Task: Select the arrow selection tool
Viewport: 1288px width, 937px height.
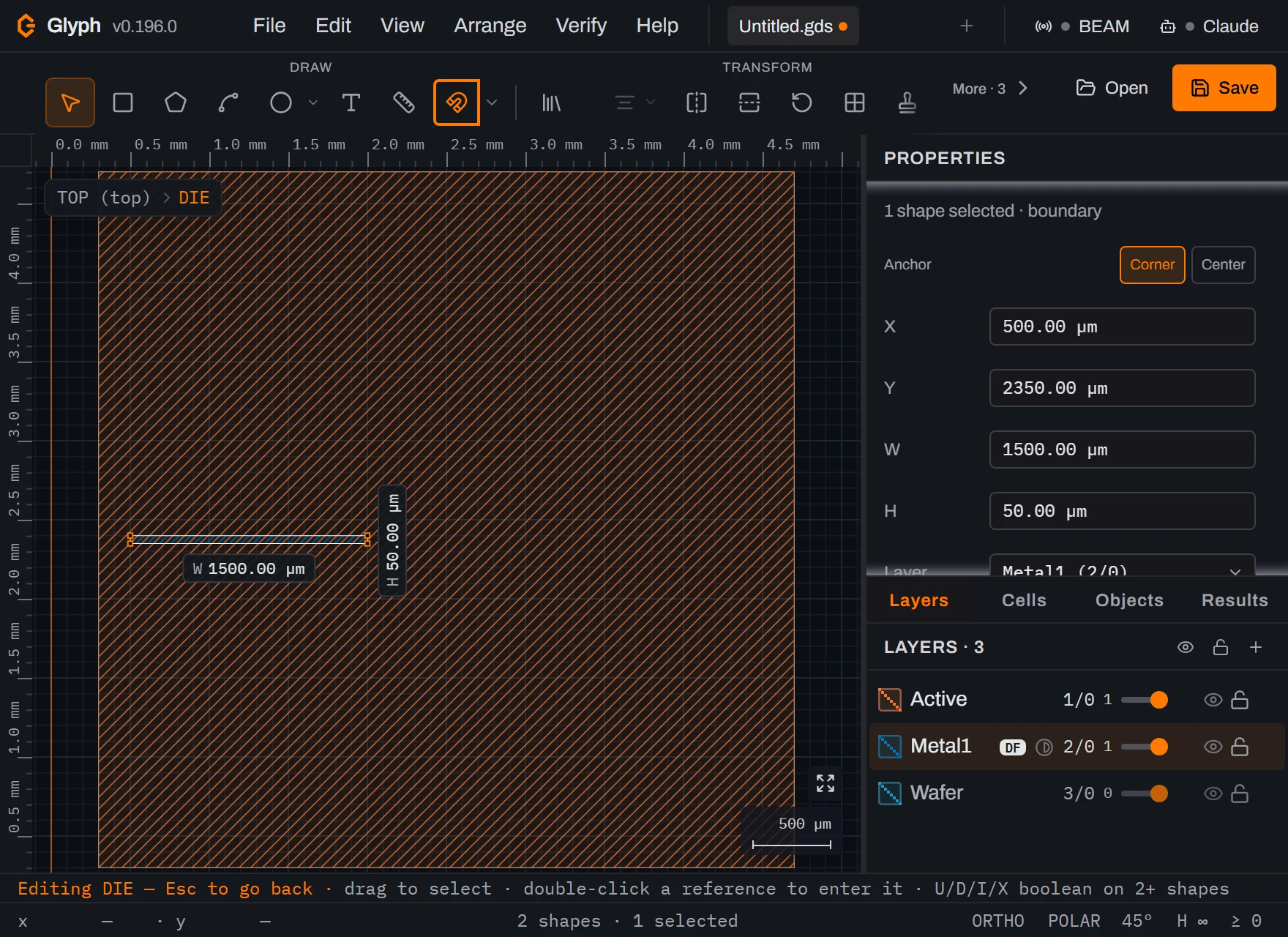Action: 70,102
